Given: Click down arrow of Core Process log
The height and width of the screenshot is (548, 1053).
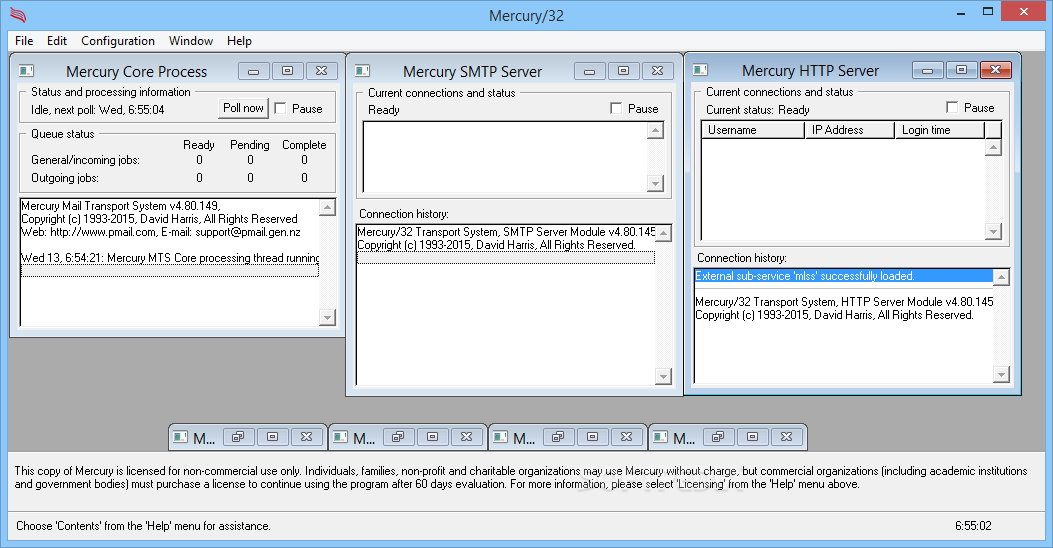Looking at the screenshot, I should (327, 317).
